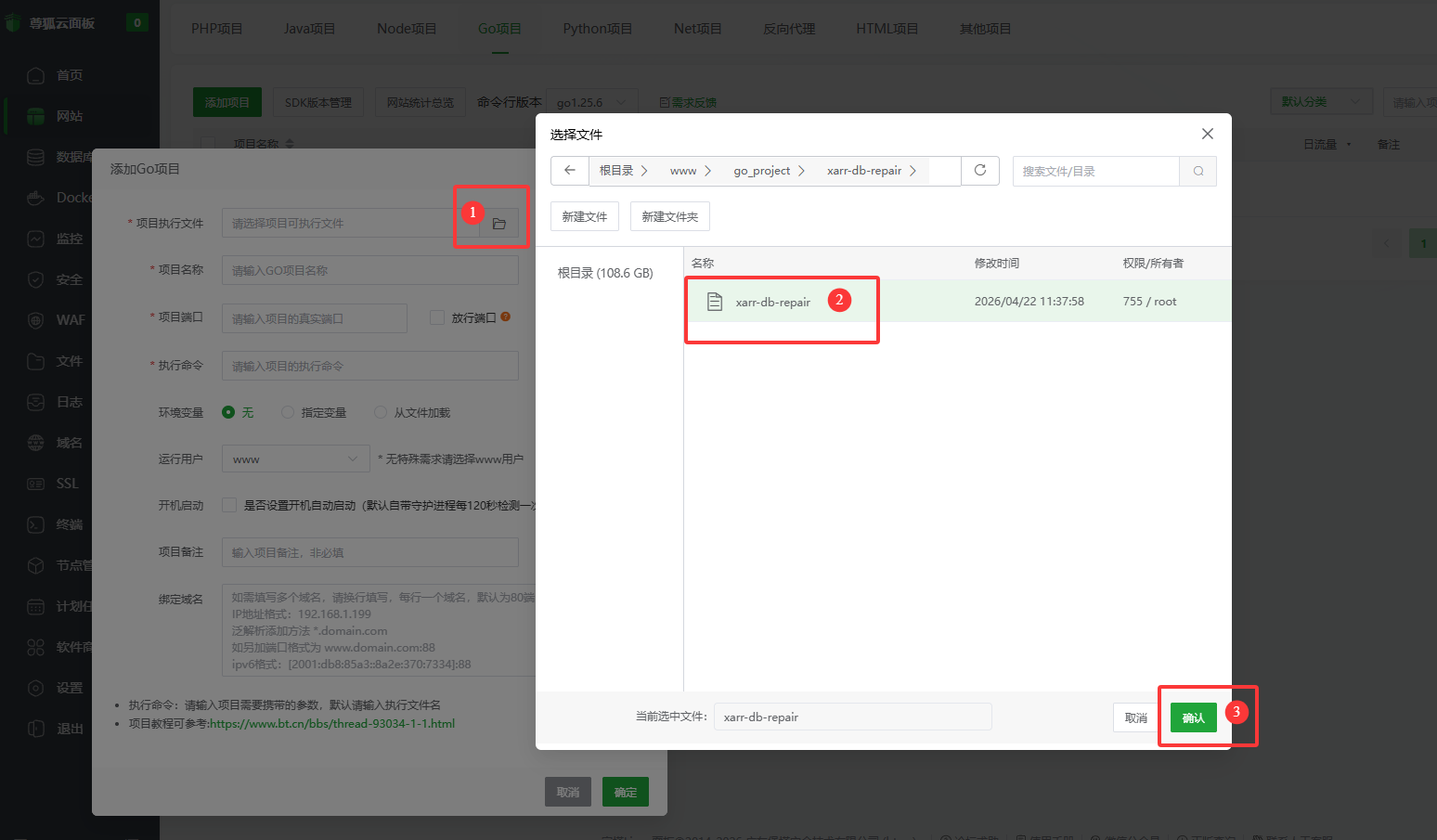The width and height of the screenshot is (1437, 840).
Task: Open the 数据库 database section
Action: [x=56, y=156]
